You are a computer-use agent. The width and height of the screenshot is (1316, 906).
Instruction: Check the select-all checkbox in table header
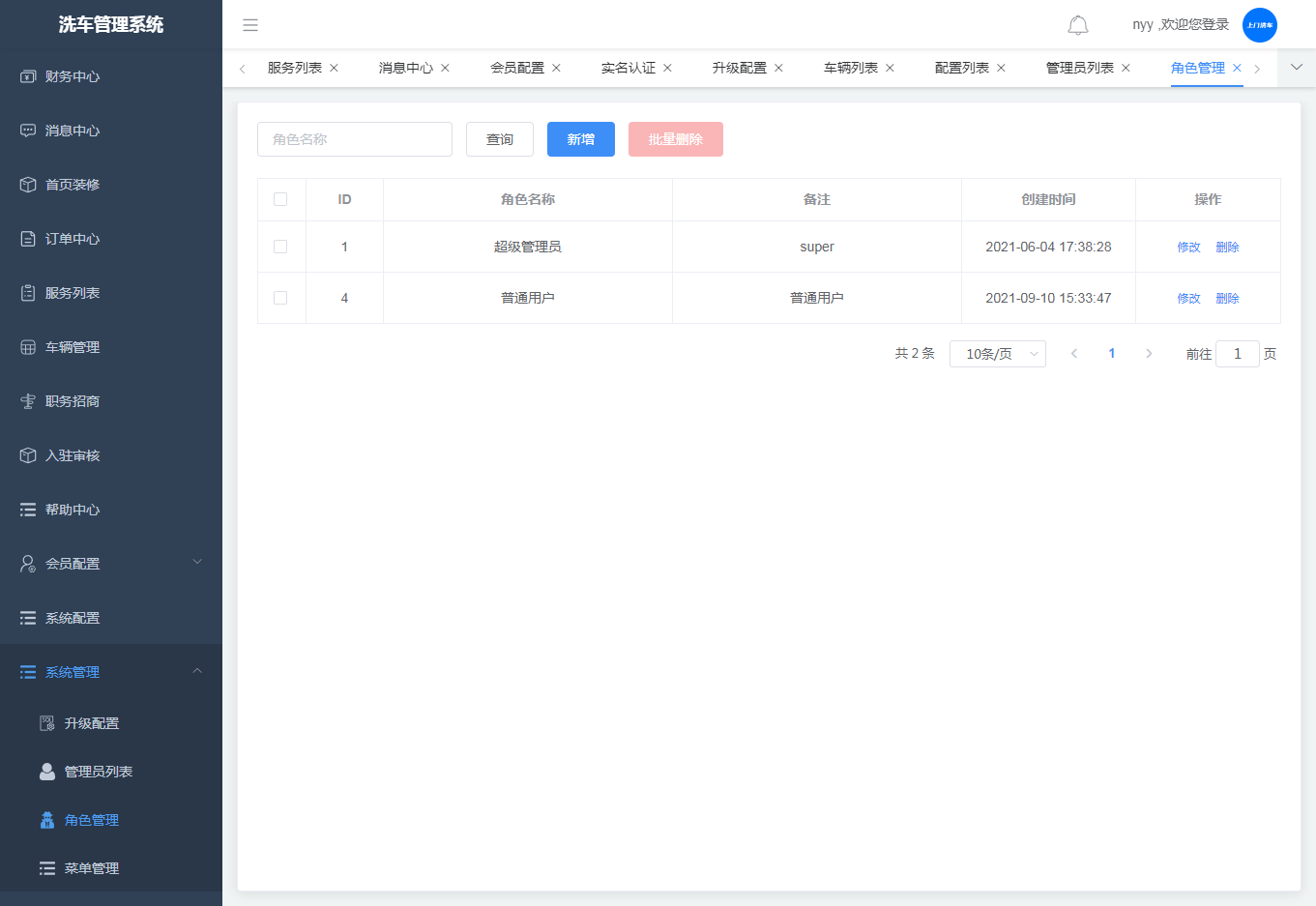280,199
